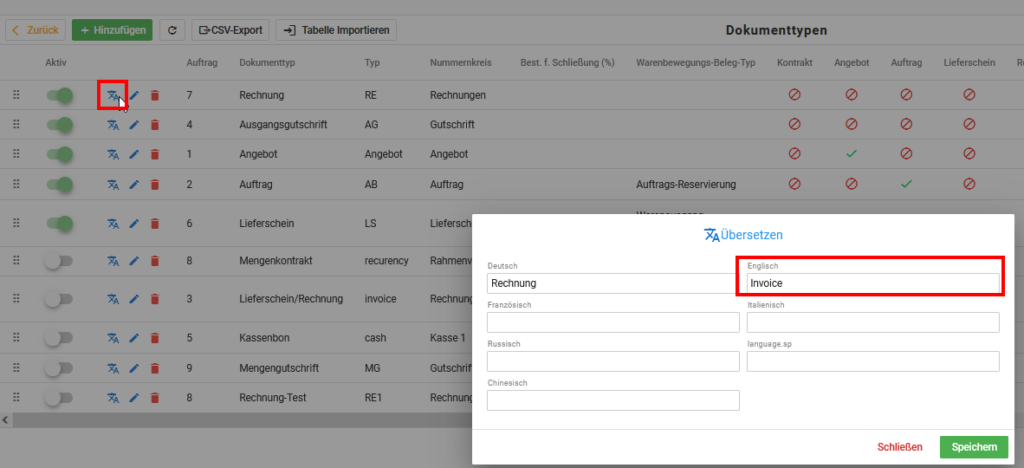
Task: Translate the Lieferschein document type
Action: click(113, 224)
